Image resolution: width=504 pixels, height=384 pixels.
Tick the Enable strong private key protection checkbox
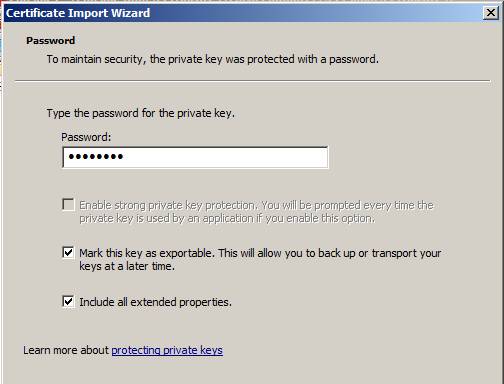68,205
